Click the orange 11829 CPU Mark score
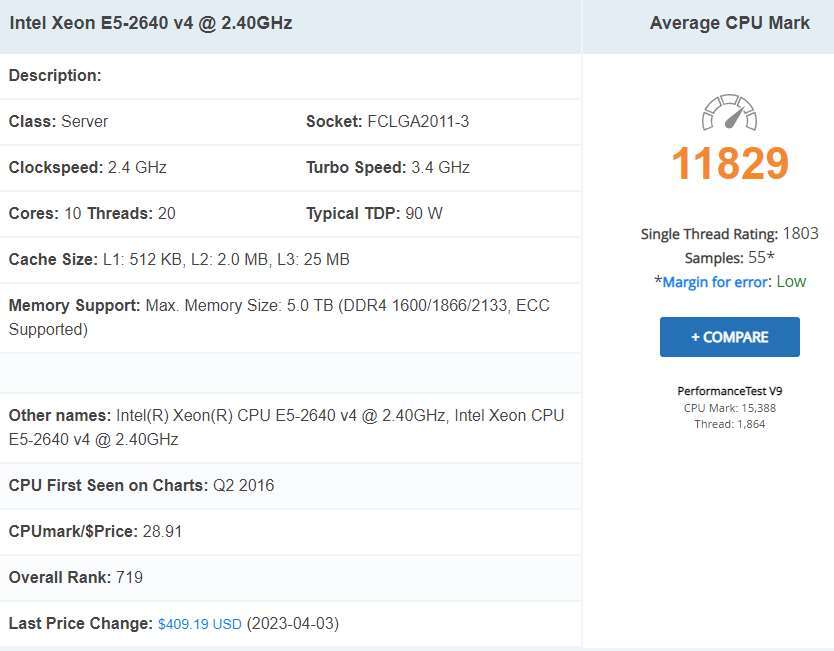The height and width of the screenshot is (651, 834). click(729, 164)
